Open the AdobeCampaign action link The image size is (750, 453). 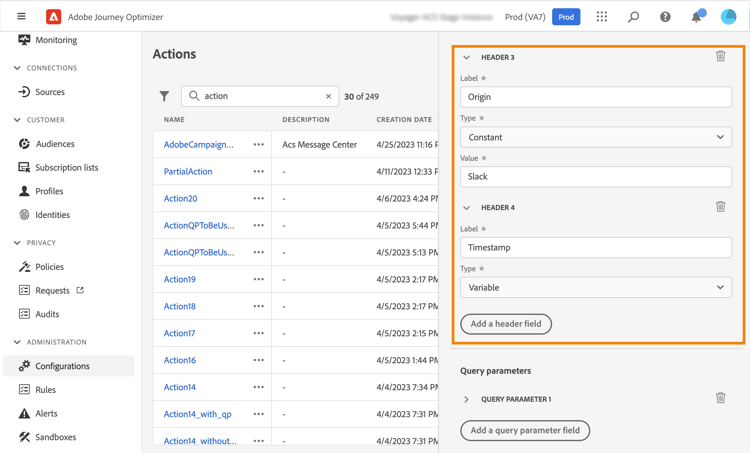click(x=198, y=145)
